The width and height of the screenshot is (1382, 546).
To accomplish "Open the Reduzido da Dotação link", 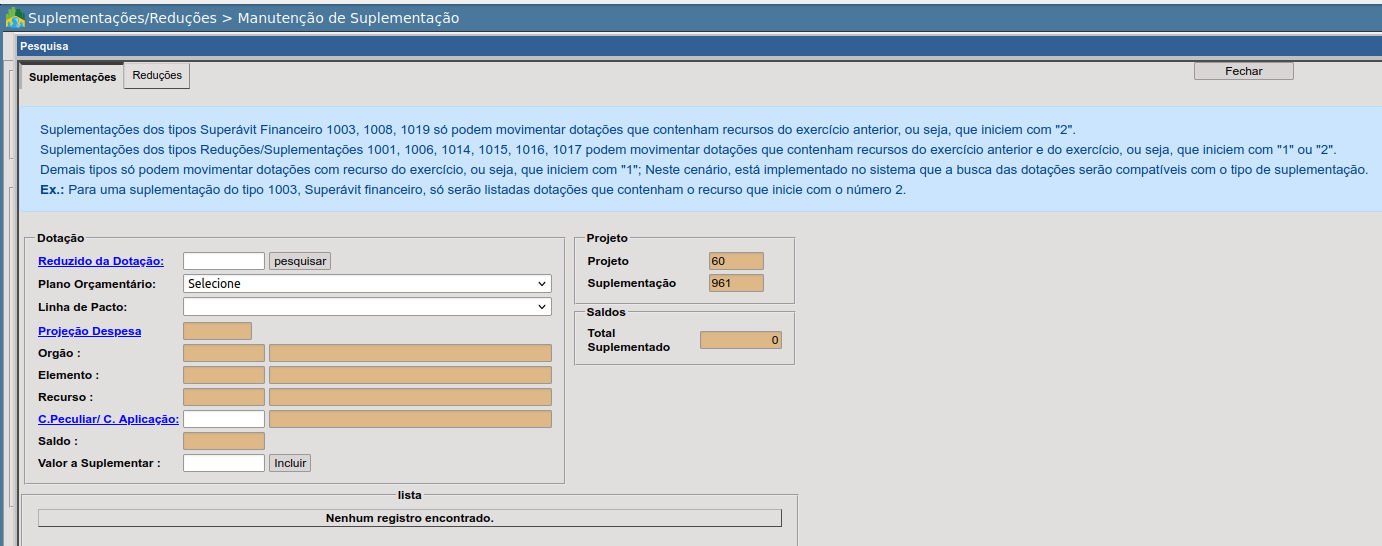I will [x=101, y=261].
